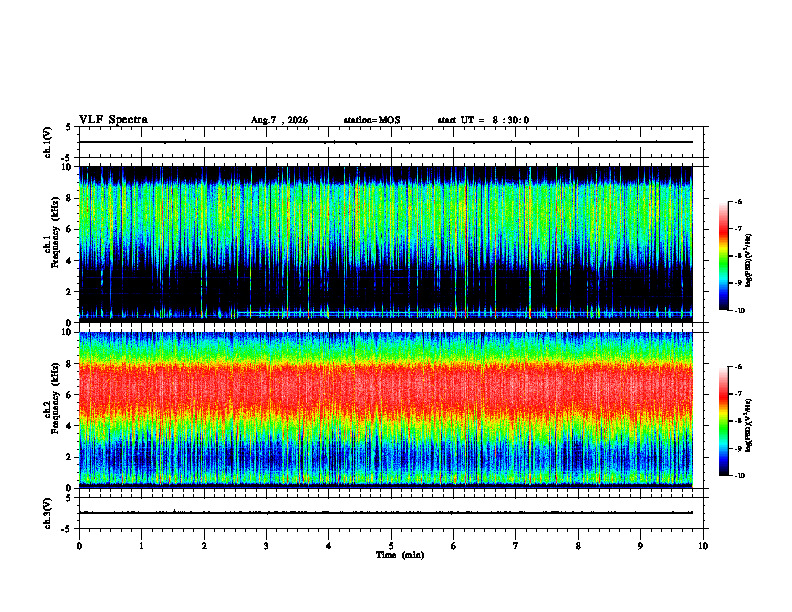Click the "station=MOS" header label
Viewport: 792px width, 612px height.
(372, 120)
